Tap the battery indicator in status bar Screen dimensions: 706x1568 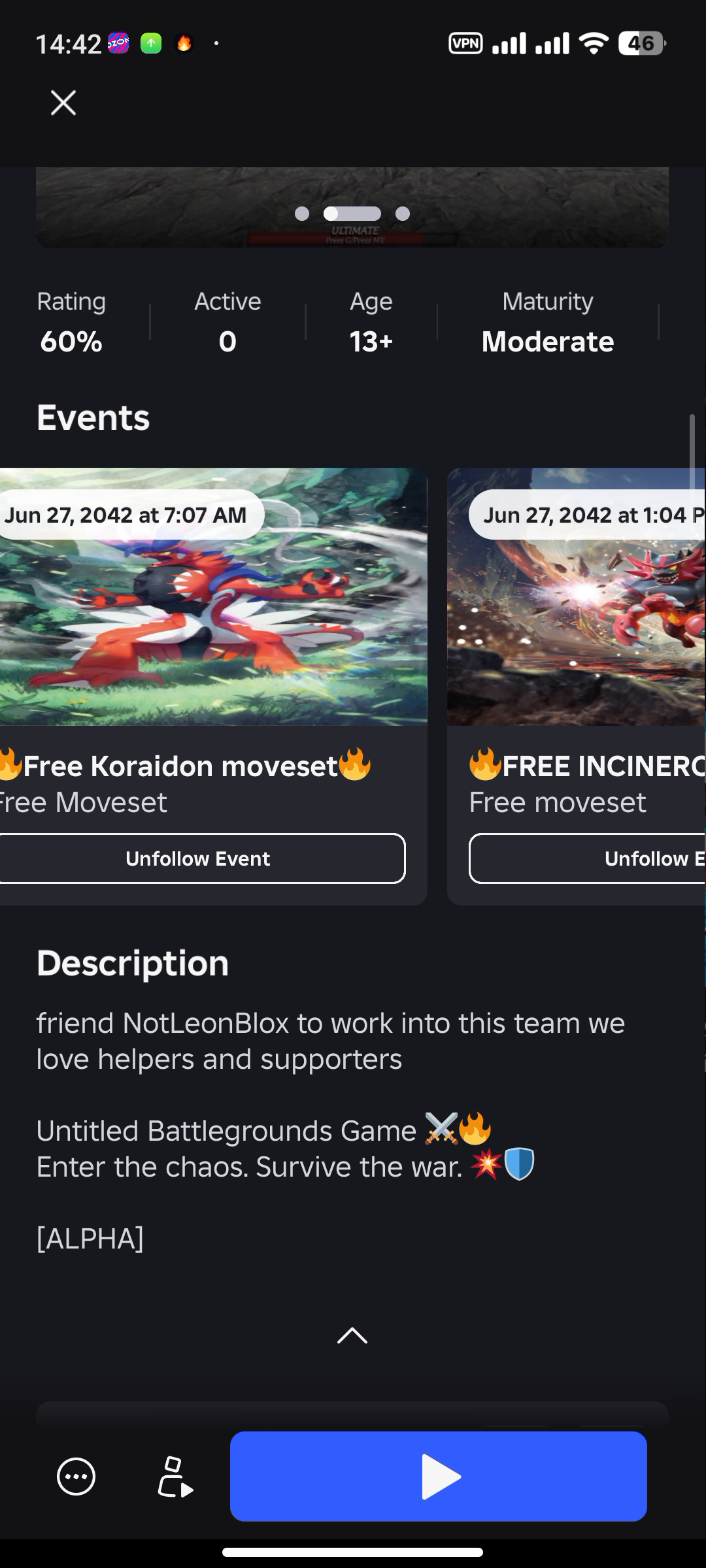coord(642,43)
